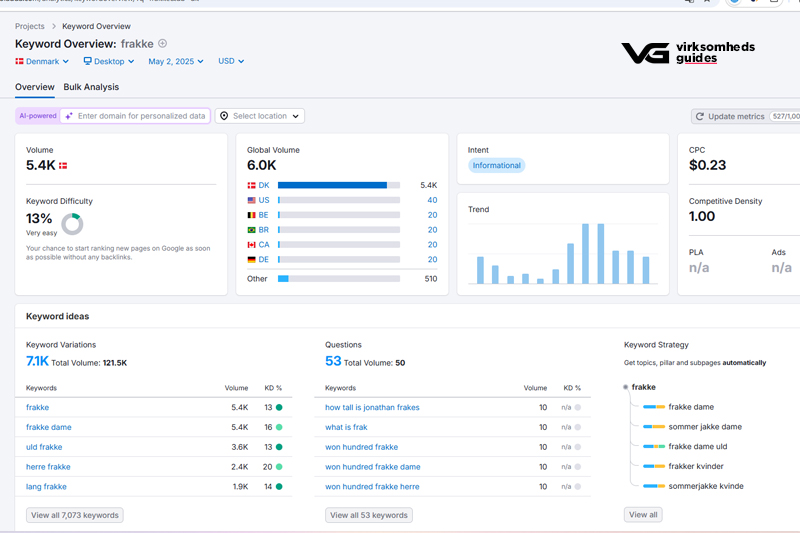Viewport: 800px width, 533px height.
Task: Click the Keyword Difficulty donut chart
Action: (x=72, y=224)
